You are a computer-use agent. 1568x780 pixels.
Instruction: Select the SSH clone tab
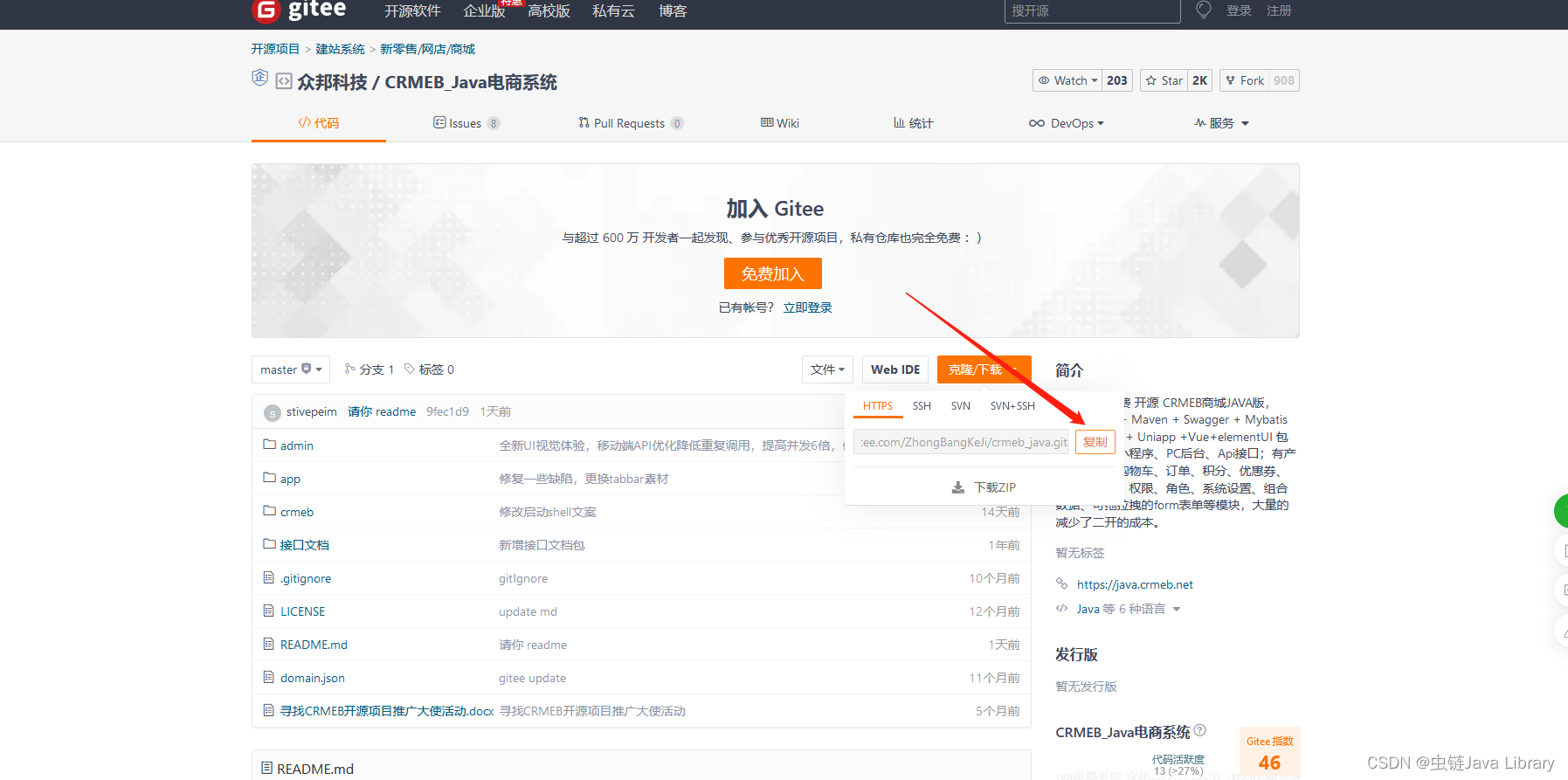point(922,406)
